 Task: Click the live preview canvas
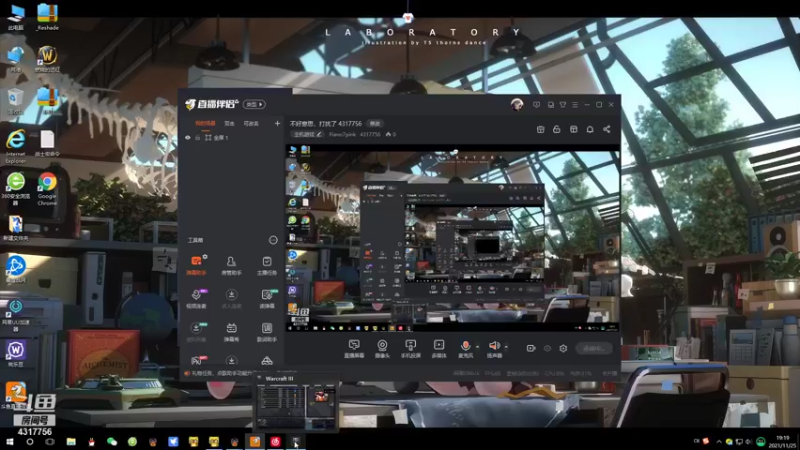click(452, 238)
